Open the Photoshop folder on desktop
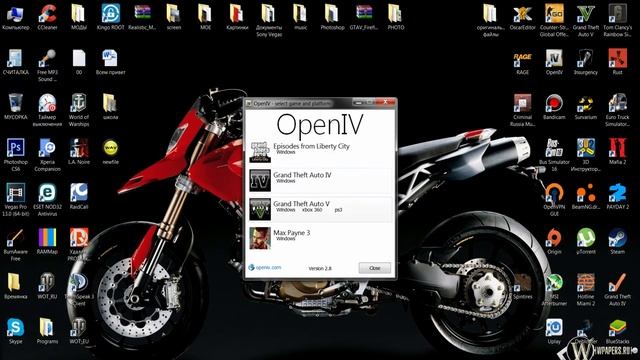 (332, 17)
